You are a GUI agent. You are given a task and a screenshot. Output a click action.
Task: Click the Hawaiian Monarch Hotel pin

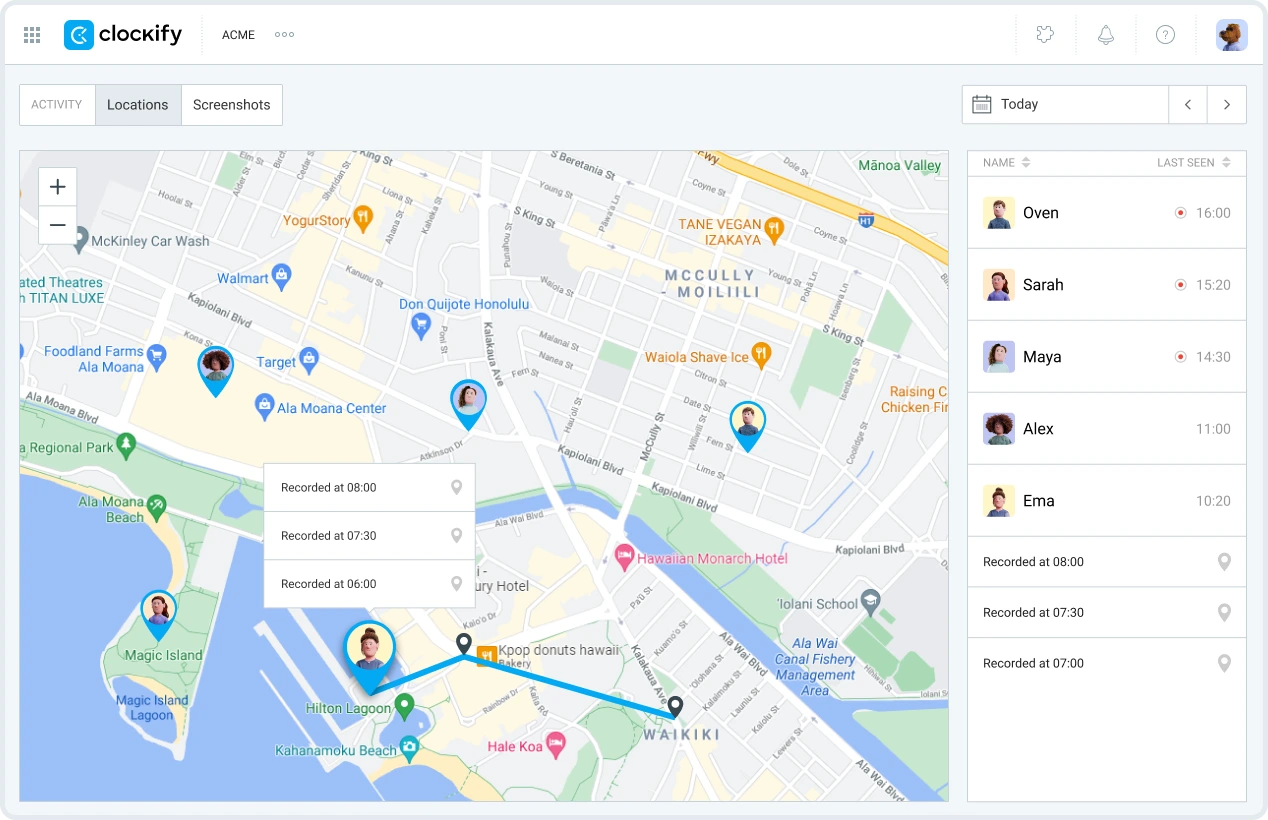(x=624, y=556)
